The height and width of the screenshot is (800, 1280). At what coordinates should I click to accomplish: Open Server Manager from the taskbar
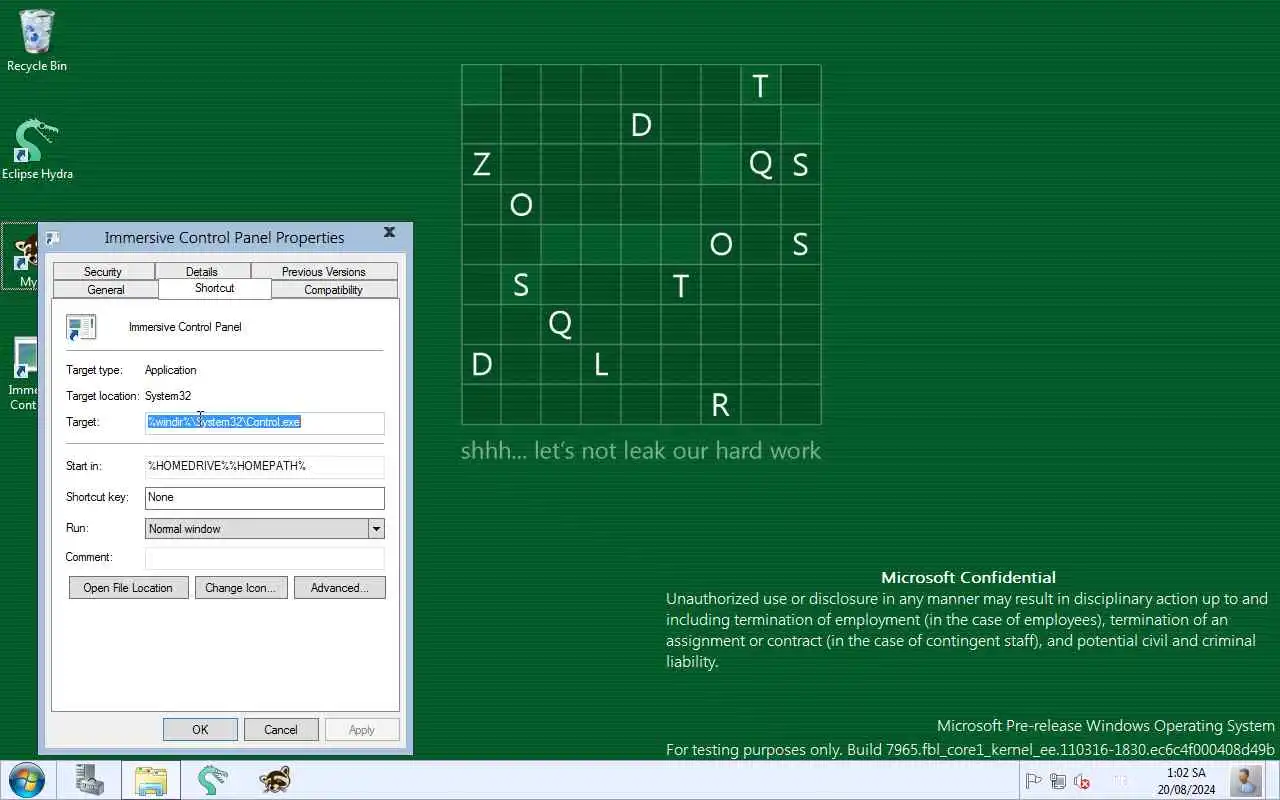(x=90, y=780)
